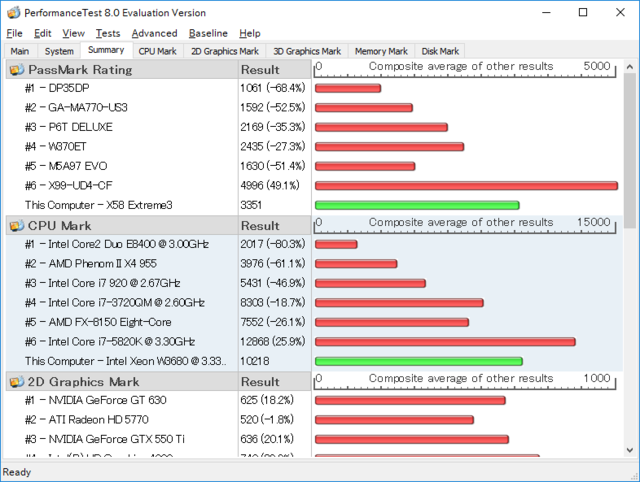Click the vertical scrollbar thumb

(x=630, y=151)
